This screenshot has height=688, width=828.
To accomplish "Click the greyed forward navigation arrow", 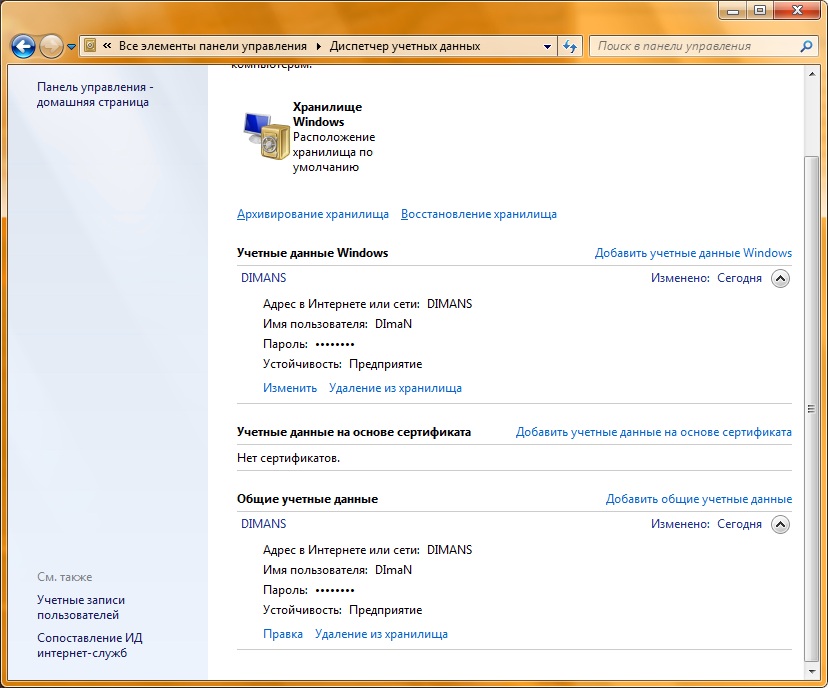I will [x=51, y=46].
